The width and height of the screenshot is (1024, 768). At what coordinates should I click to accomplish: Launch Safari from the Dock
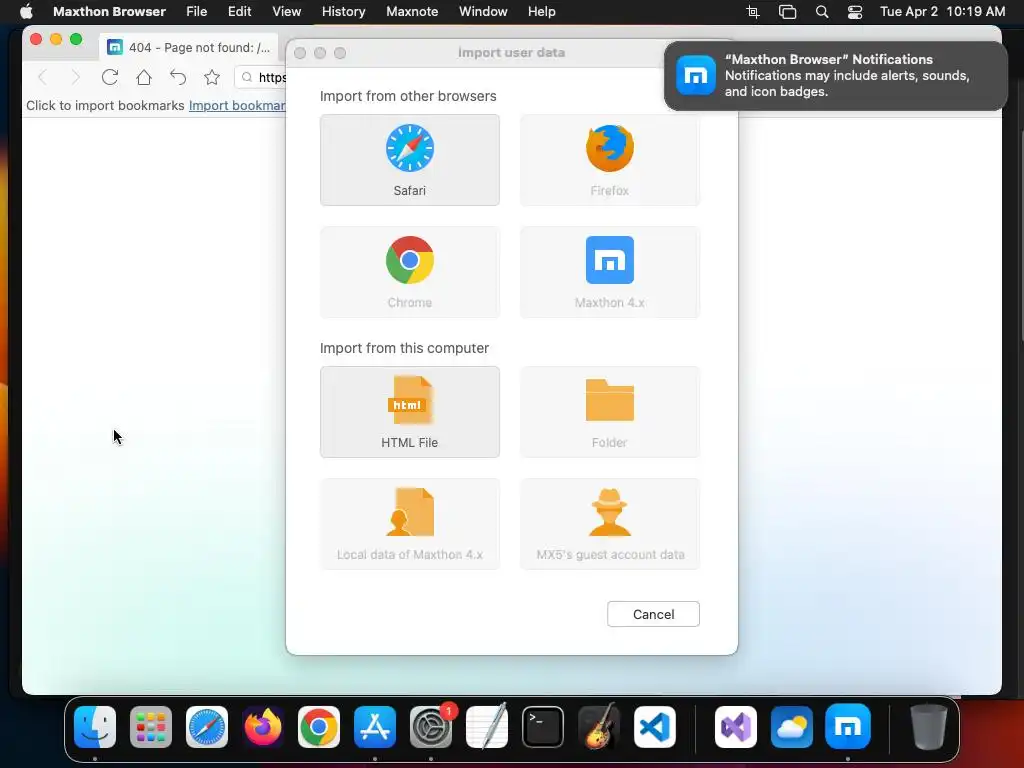click(207, 727)
